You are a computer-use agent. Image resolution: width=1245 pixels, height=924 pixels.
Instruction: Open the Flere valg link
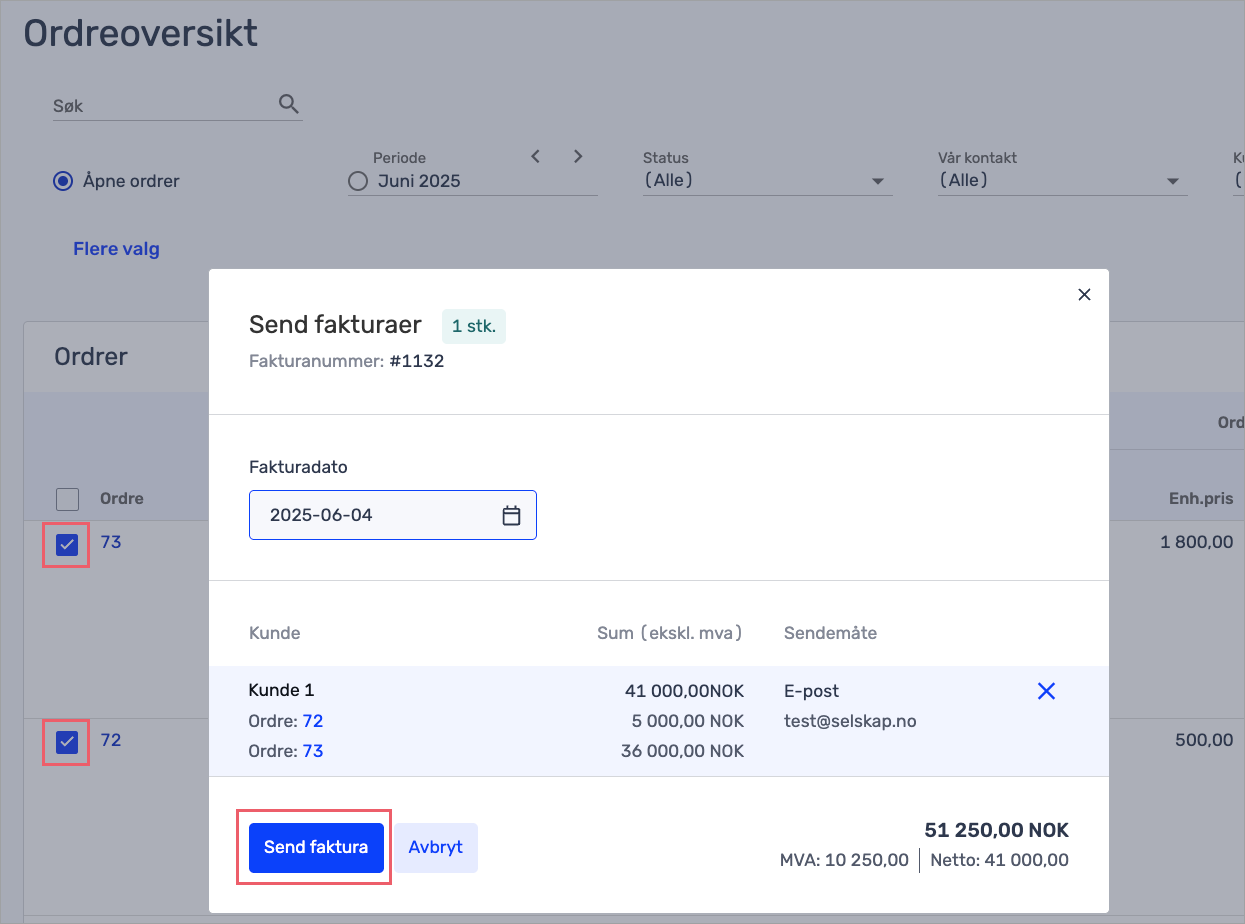coord(116,249)
